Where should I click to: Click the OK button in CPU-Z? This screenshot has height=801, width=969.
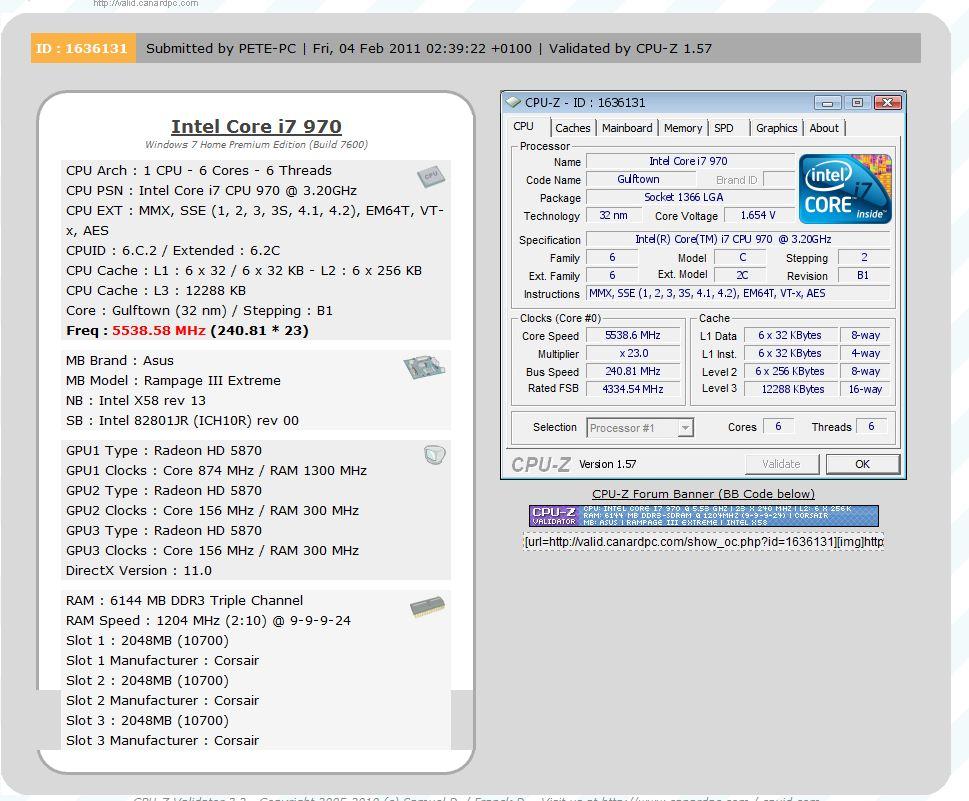tap(863, 464)
